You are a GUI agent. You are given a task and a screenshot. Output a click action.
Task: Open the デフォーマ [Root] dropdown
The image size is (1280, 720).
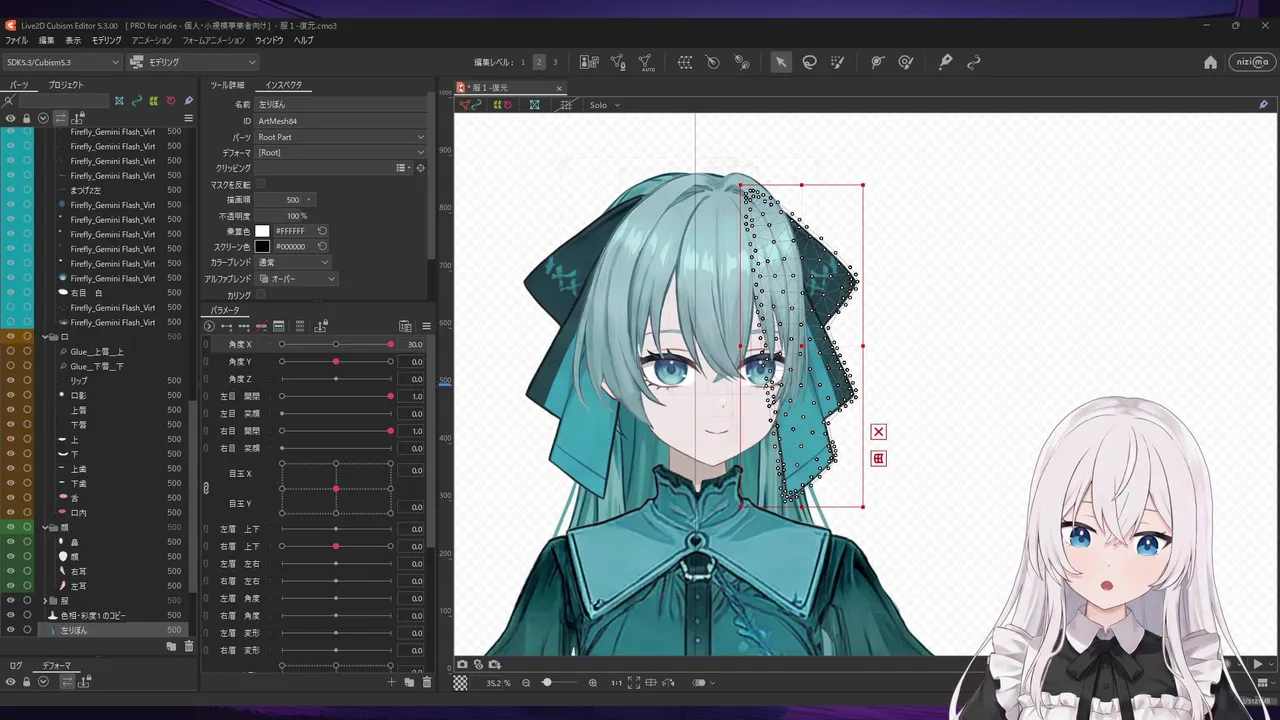[x=341, y=153]
